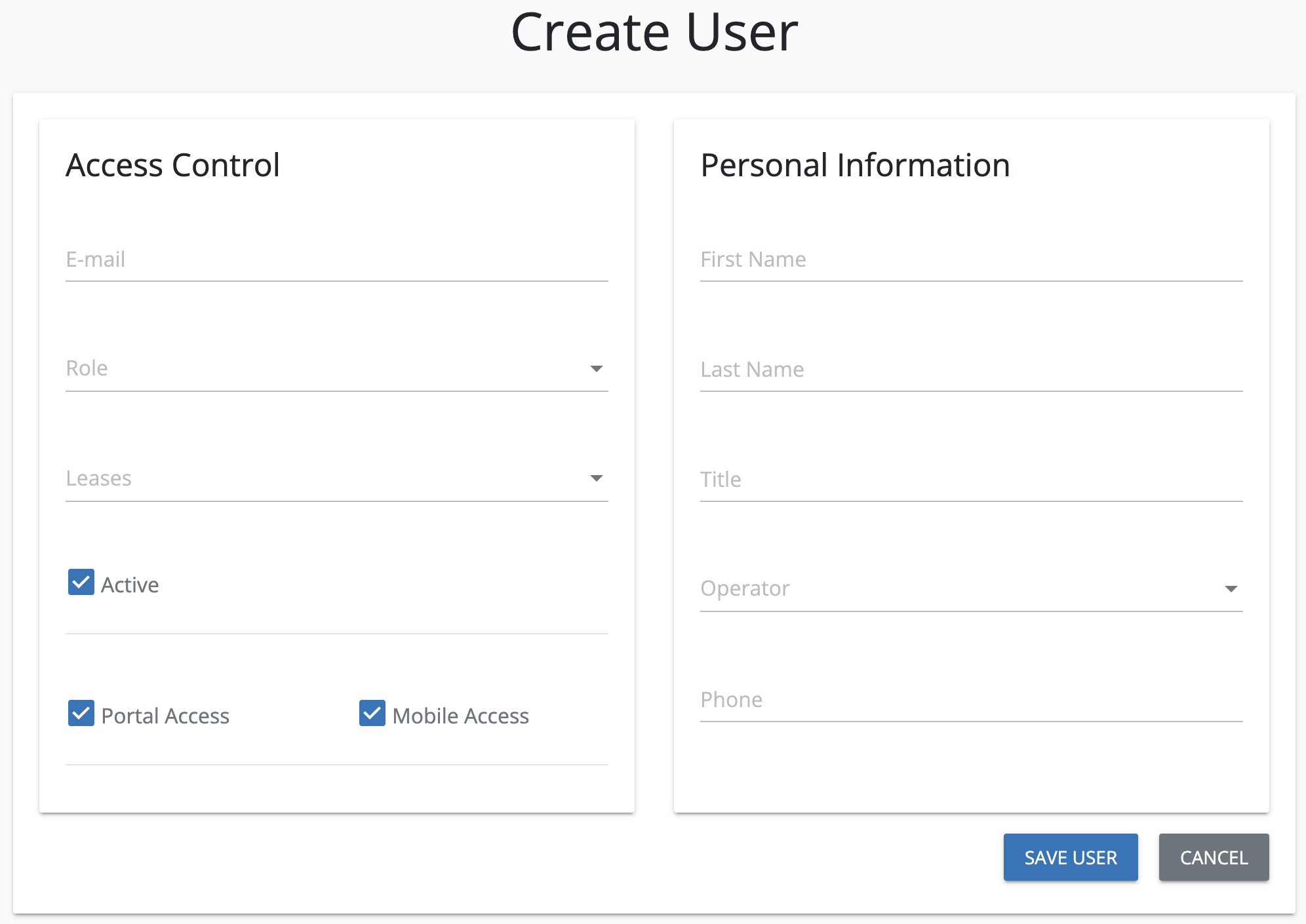Image resolution: width=1306 pixels, height=924 pixels.
Task: Click the Cancel button
Action: (x=1214, y=857)
